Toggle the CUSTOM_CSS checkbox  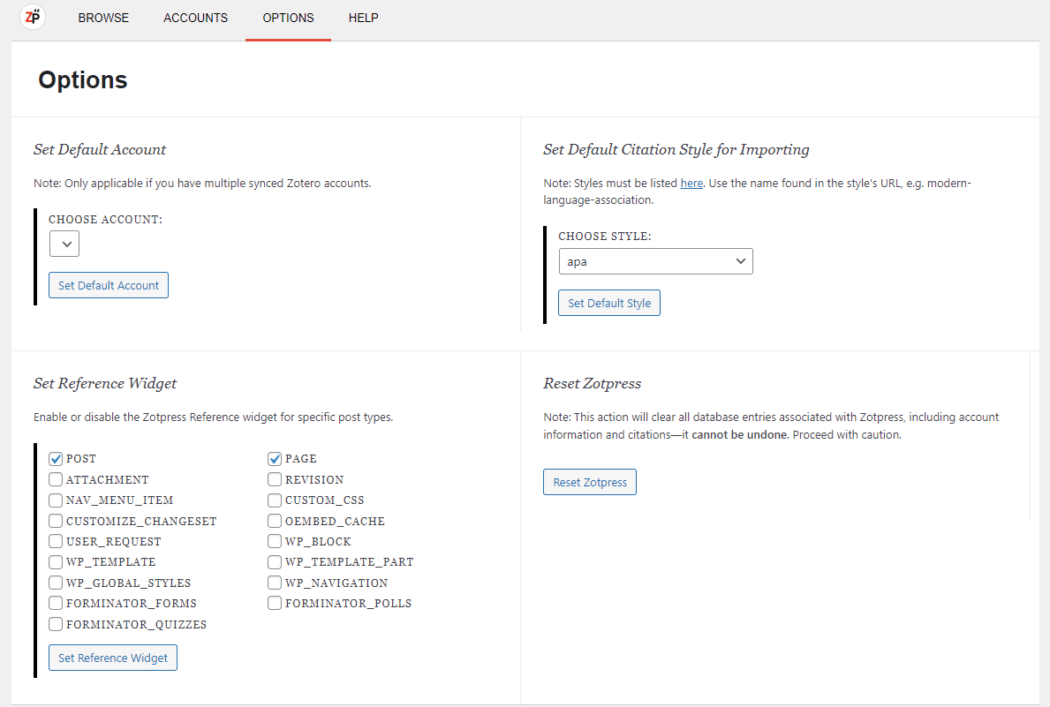[275, 500]
